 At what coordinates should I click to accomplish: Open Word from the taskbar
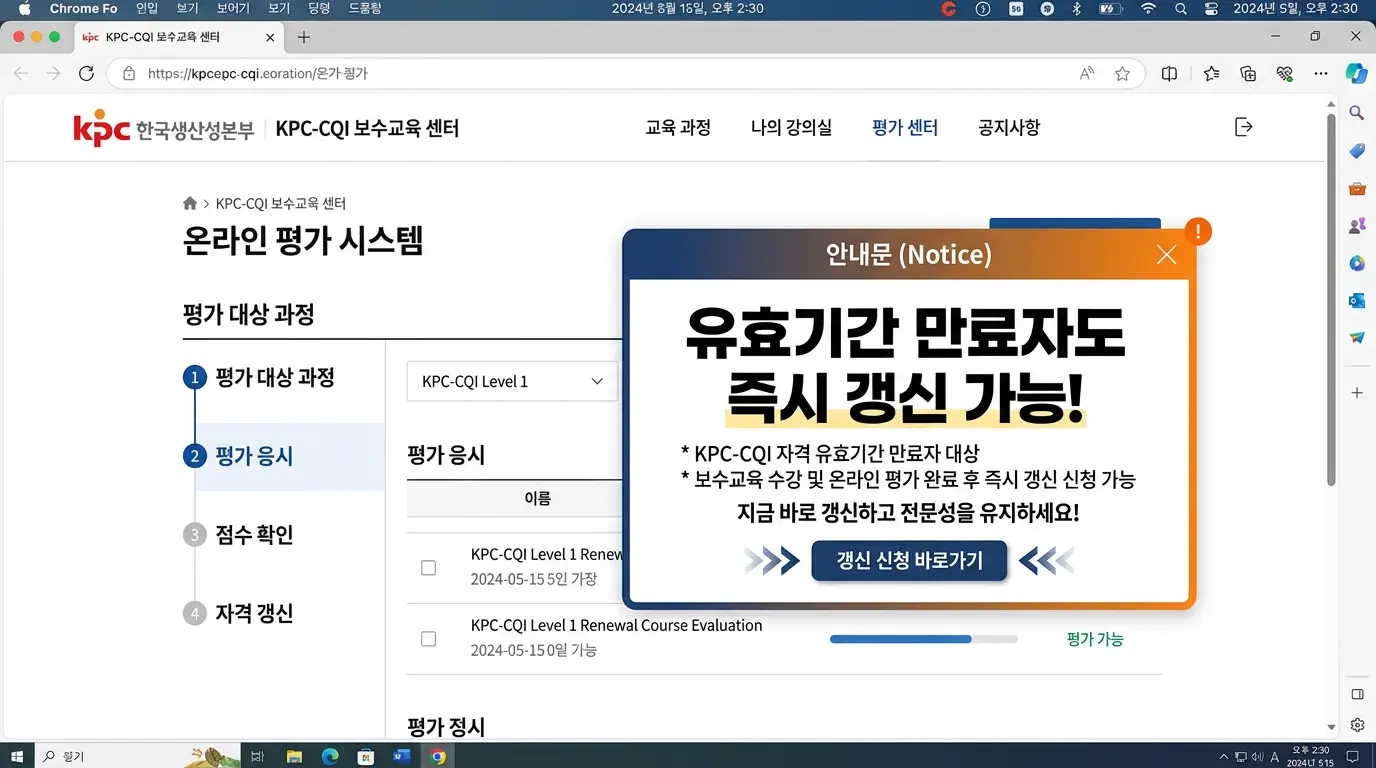coord(402,756)
